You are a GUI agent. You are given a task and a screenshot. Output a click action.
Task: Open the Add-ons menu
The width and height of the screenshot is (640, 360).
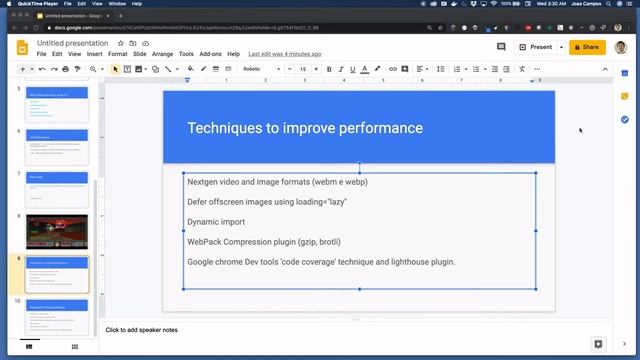[x=210, y=54]
